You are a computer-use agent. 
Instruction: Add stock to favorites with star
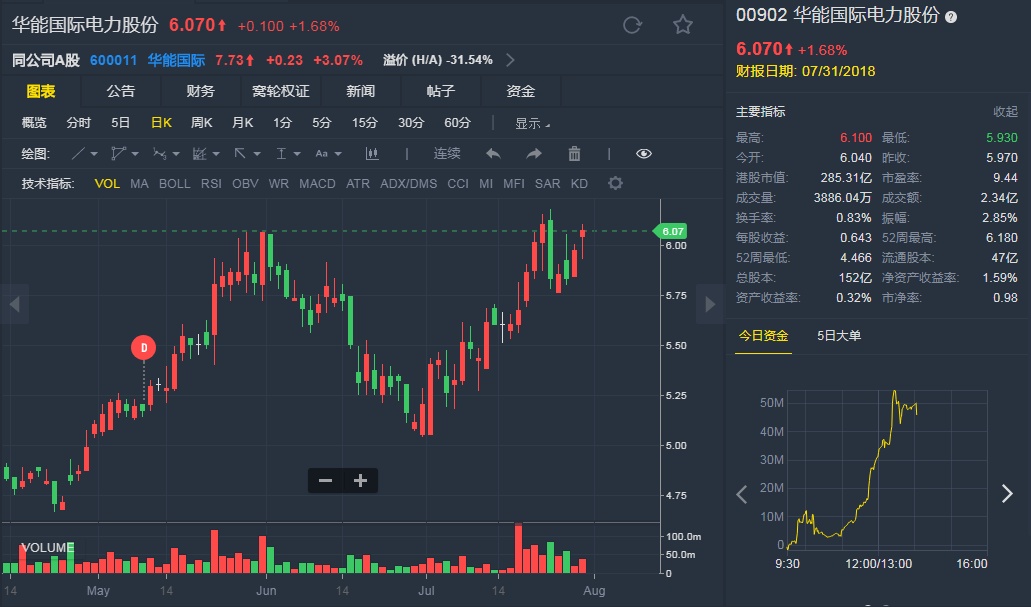(682, 25)
